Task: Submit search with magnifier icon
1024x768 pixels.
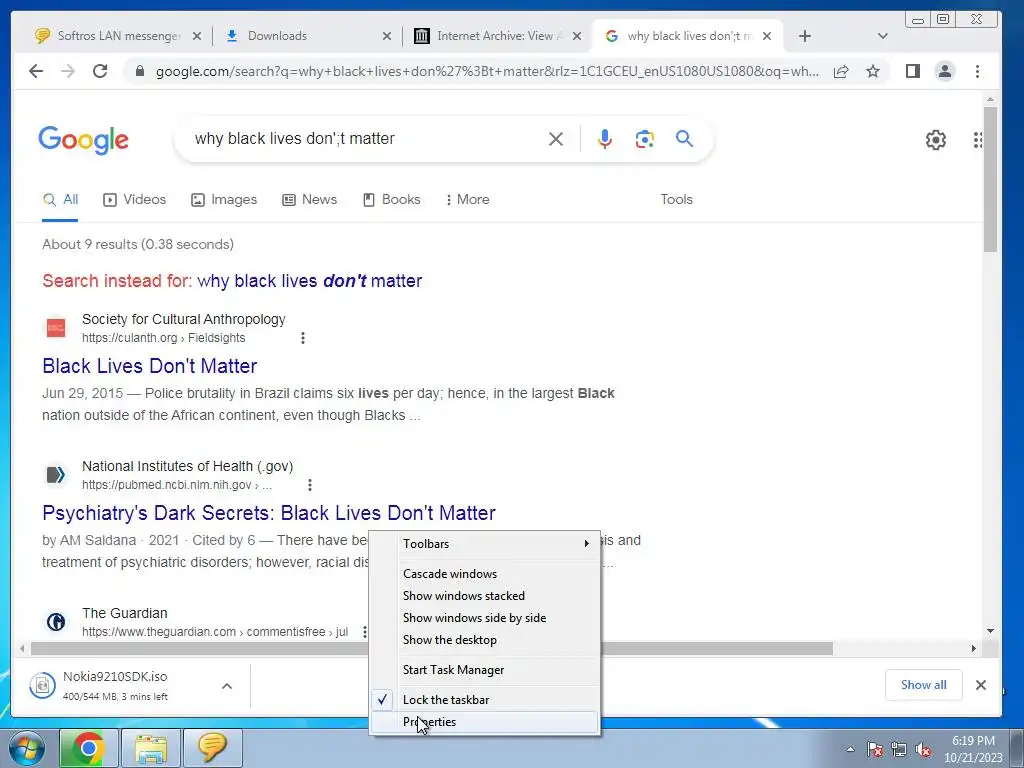Action: (684, 138)
